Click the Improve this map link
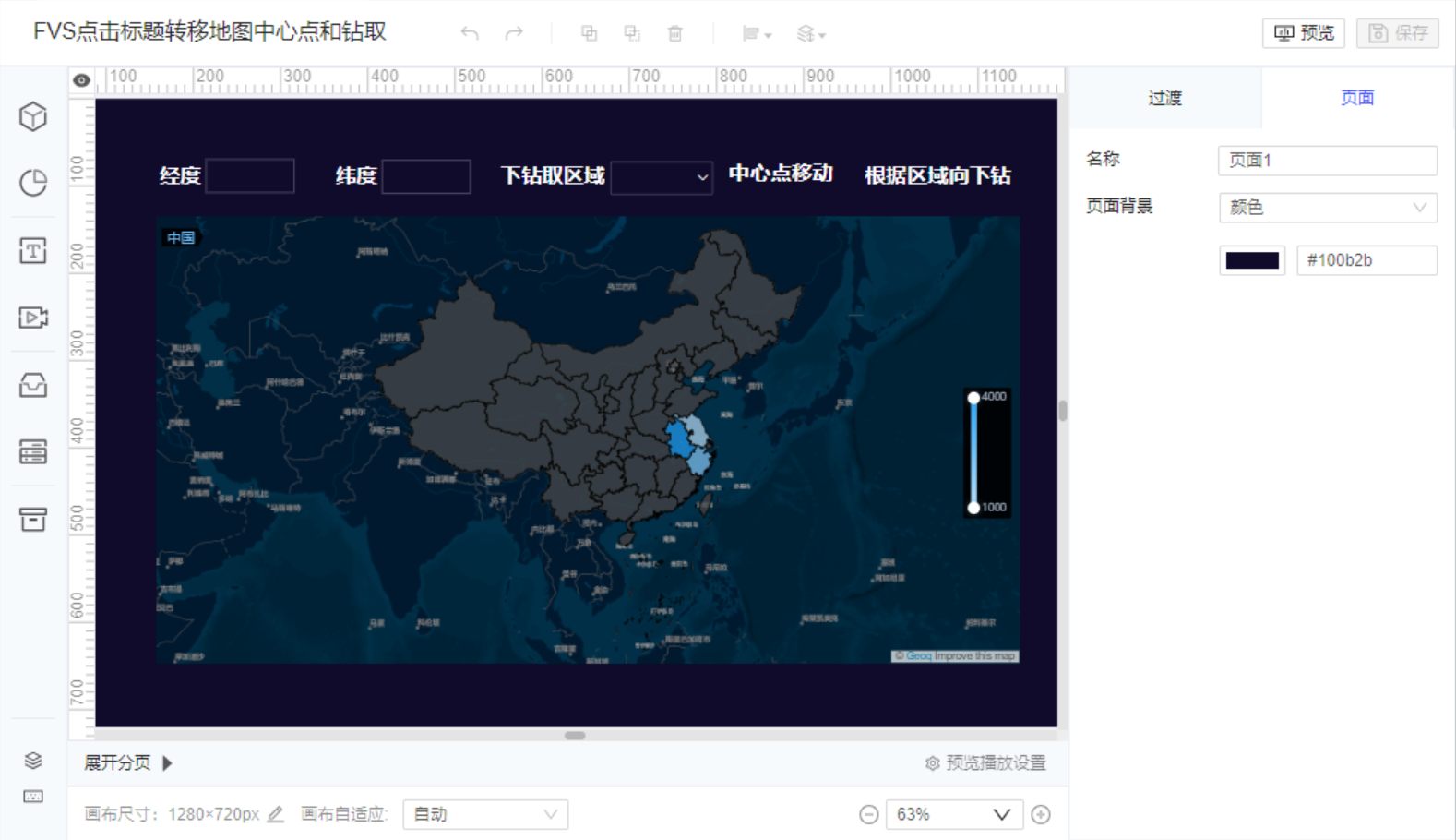Viewport: 1456px width, 840px height. click(975, 656)
